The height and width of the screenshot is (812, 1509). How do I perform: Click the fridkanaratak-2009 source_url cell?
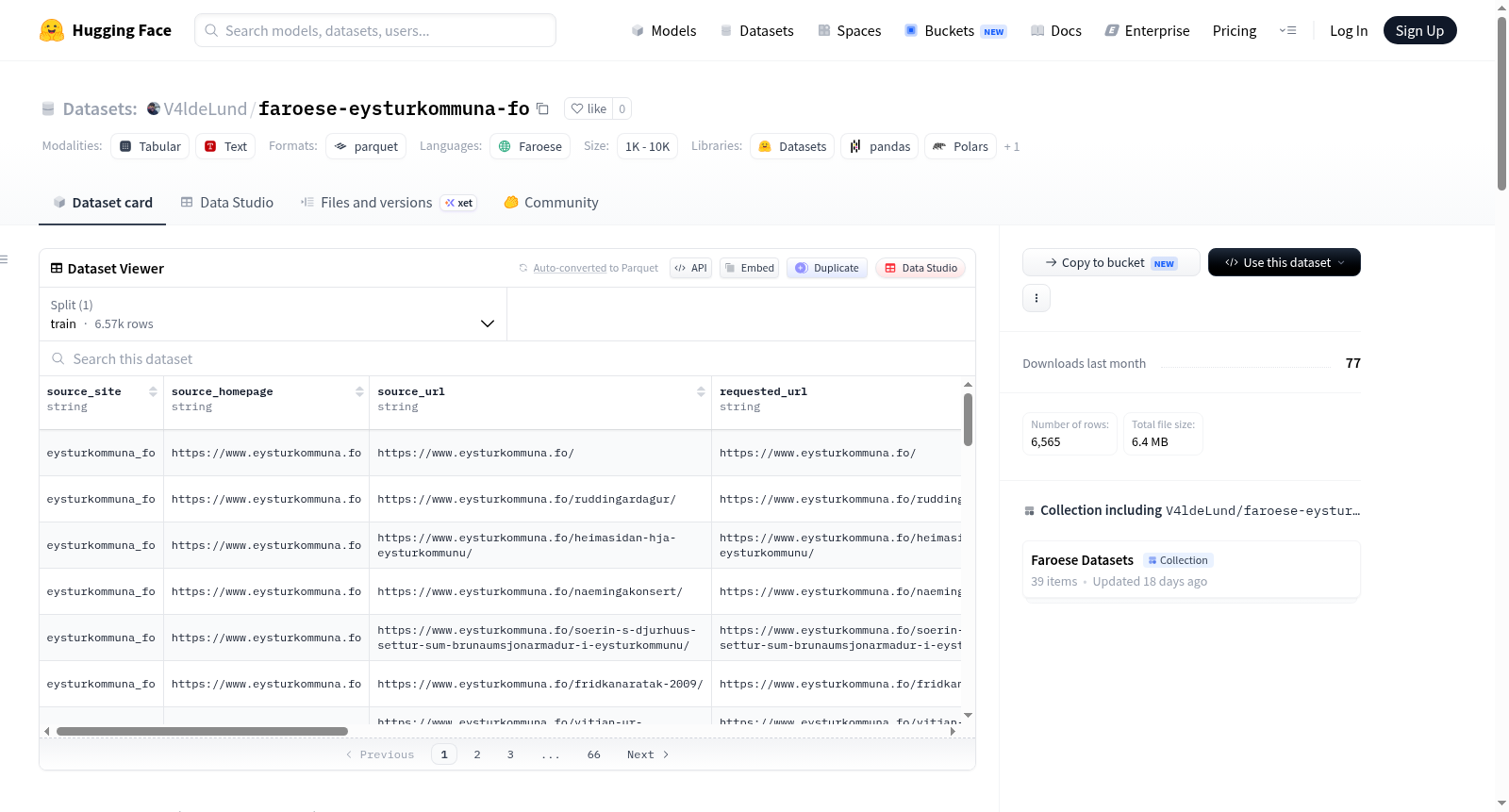point(540,684)
